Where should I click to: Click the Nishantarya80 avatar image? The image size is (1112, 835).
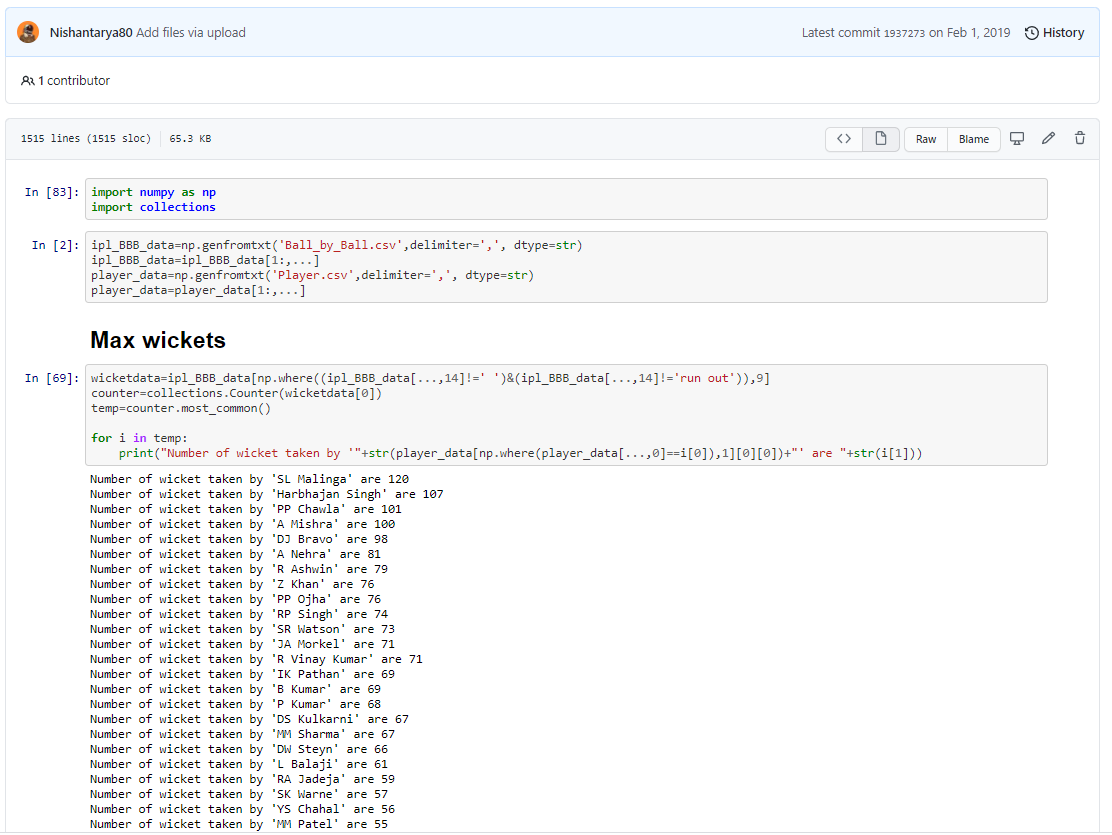[28, 32]
